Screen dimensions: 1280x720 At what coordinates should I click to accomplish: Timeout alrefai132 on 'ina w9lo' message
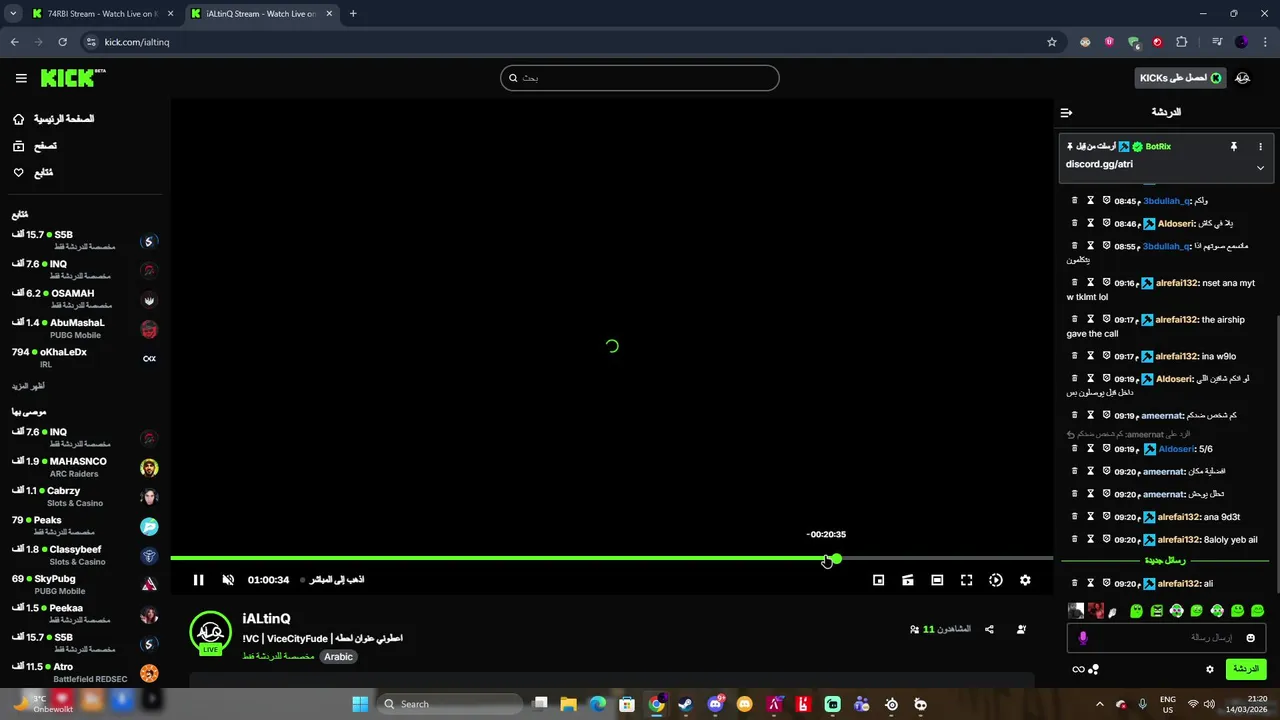pyautogui.click(x=1090, y=356)
